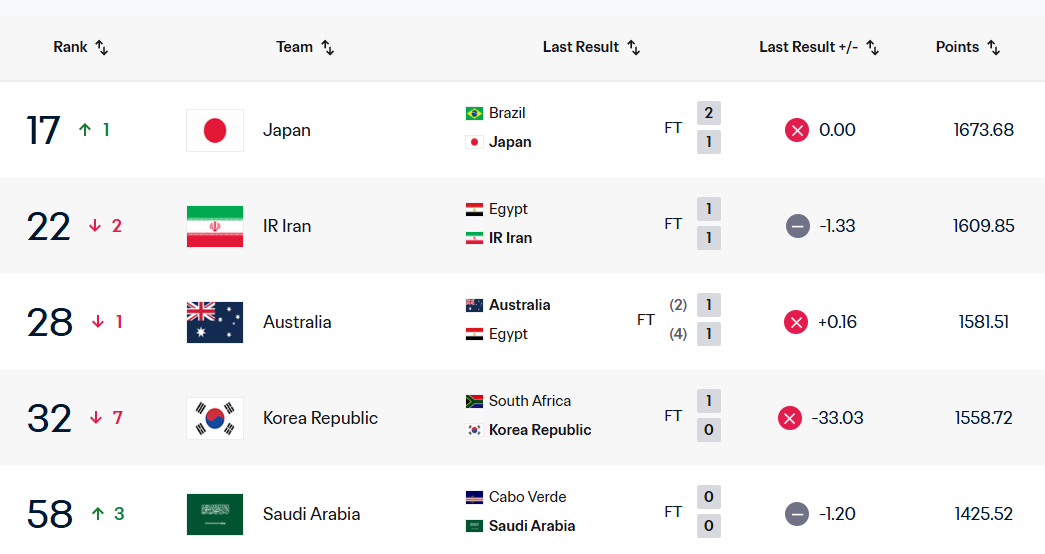Click Cabo Verde in last result
1045x554 pixels.
(527, 497)
